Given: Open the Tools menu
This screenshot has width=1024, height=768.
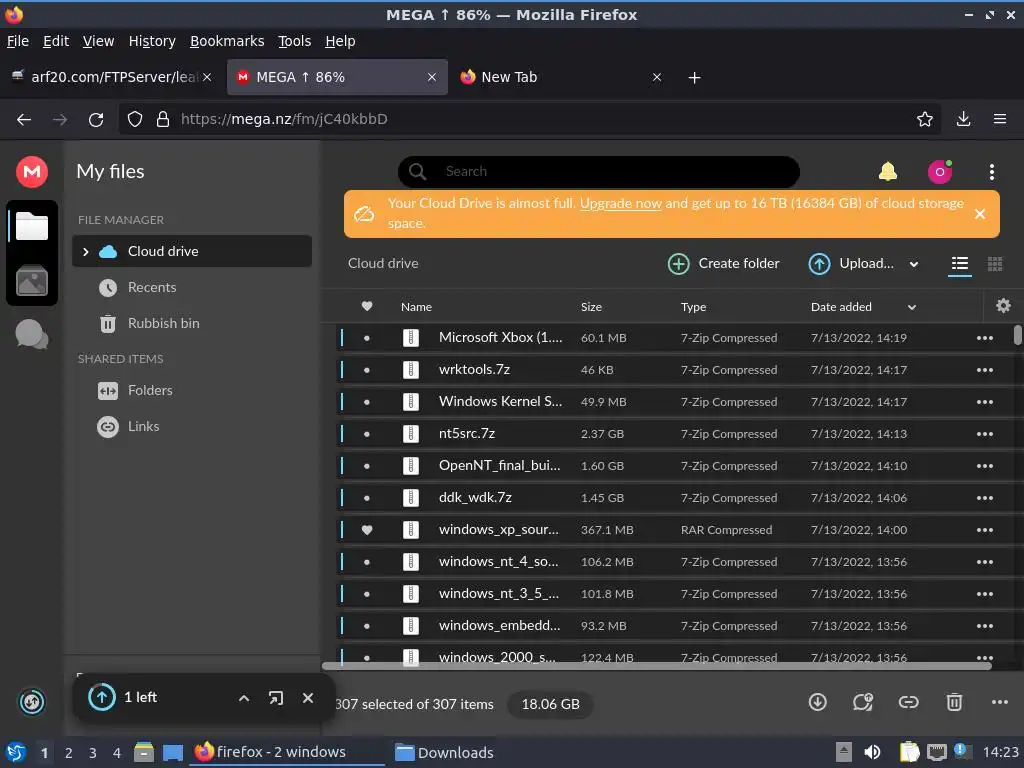Looking at the screenshot, I should 295,41.
